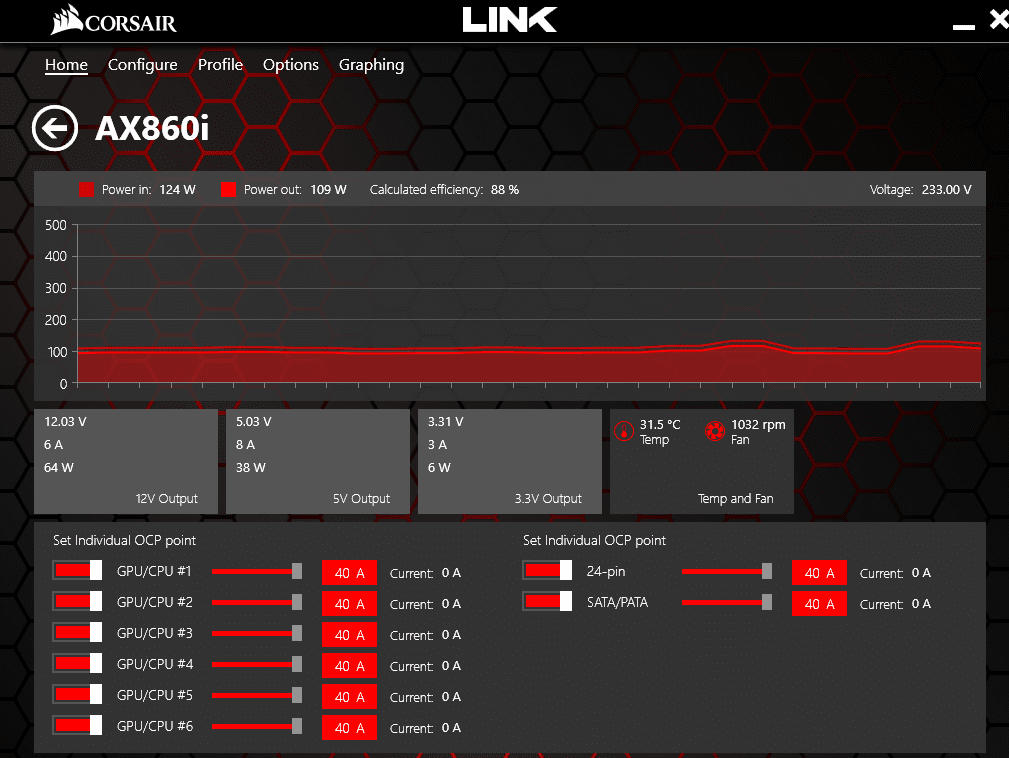Click the 40 A field for GPU/CPU #4
This screenshot has width=1009, height=758.
click(349, 665)
